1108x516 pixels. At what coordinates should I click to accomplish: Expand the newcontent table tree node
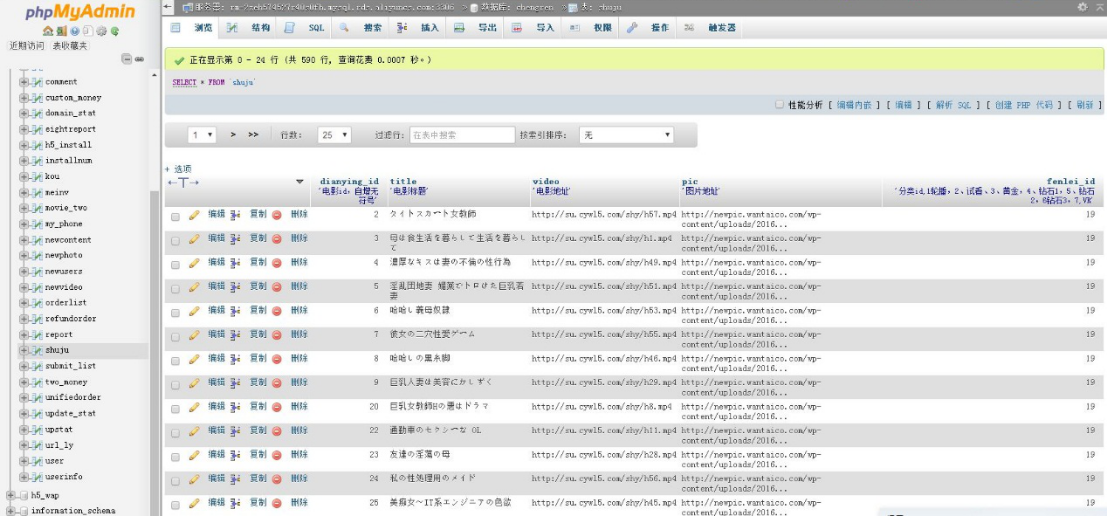(x=24, y=240)
